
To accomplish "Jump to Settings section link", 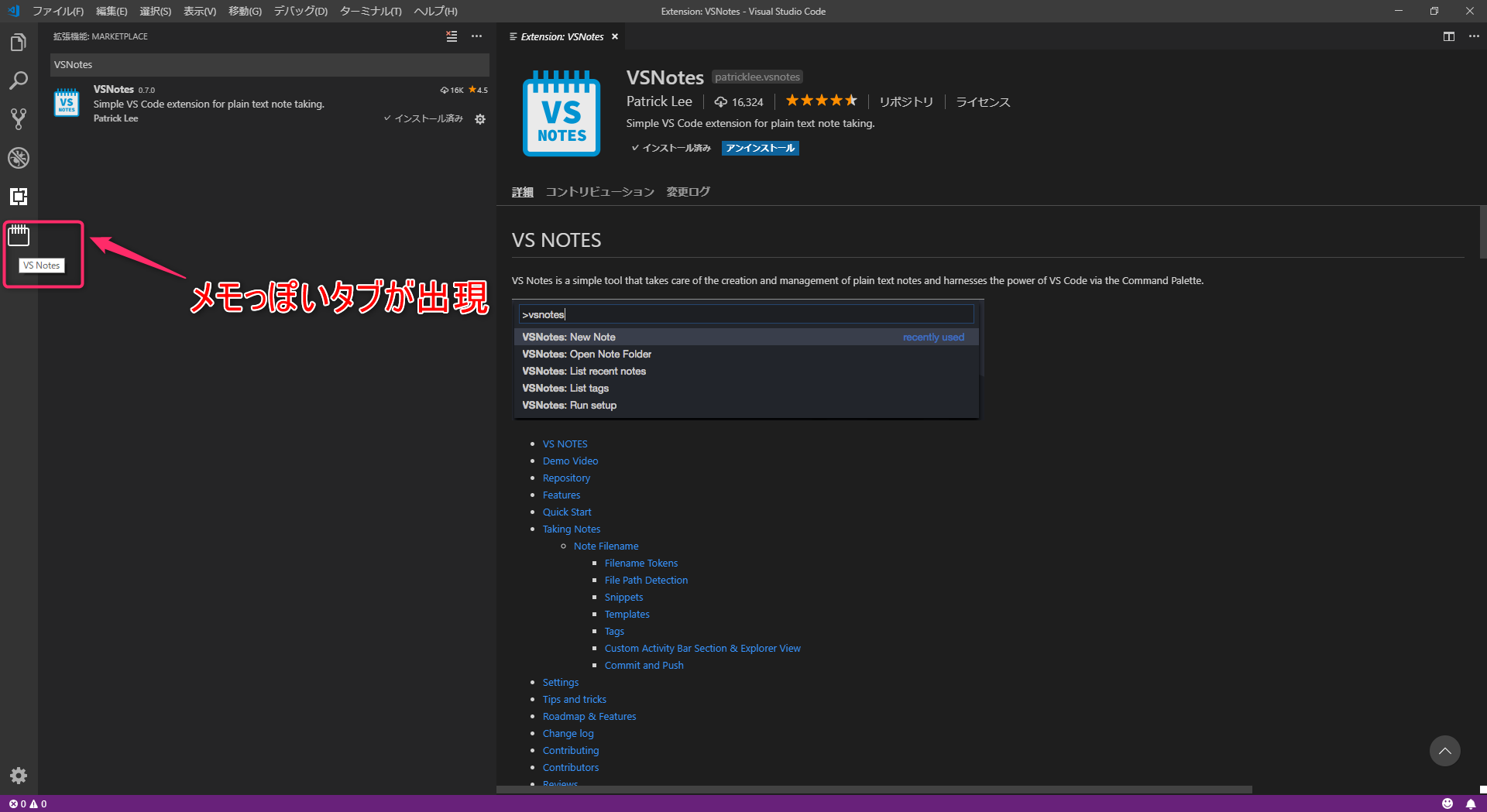I will tap(561, 683).
